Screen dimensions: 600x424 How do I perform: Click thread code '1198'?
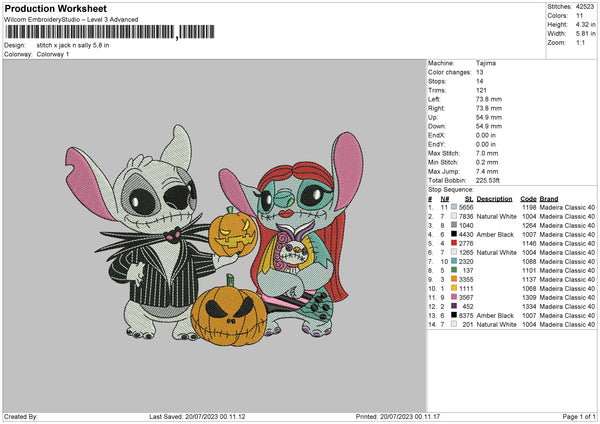pos(529,207)
